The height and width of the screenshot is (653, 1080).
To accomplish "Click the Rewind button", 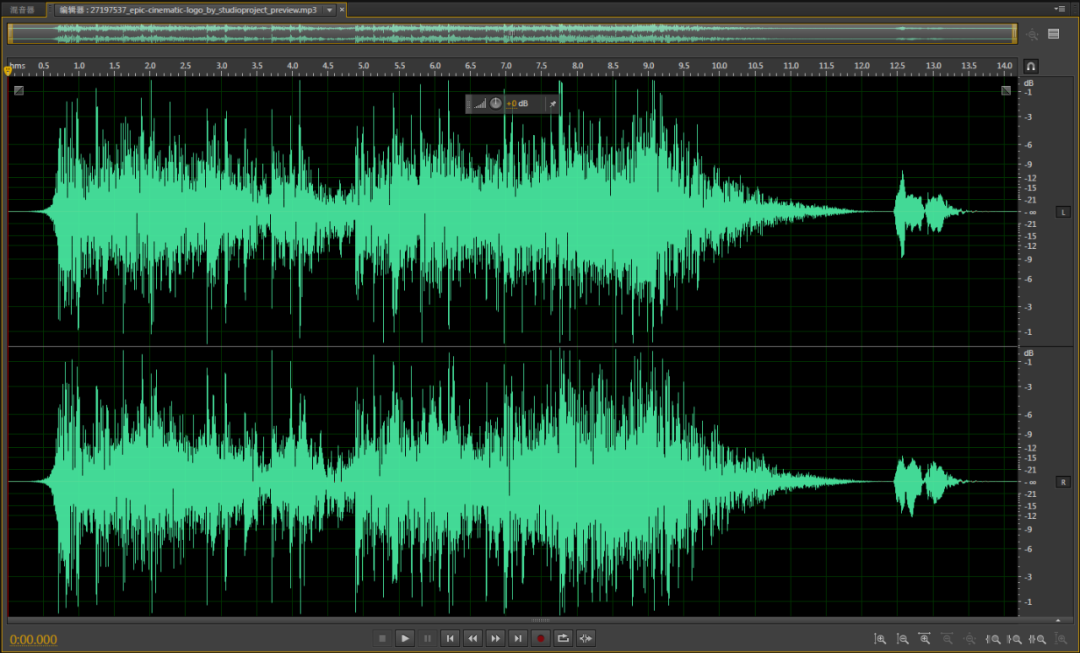I will click(472, 639).
